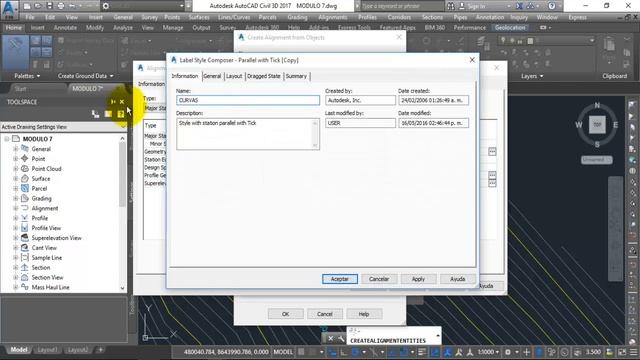Click the Mass Haul Line icon in tree
Screen dimensions: 640x360
[24, 287]
